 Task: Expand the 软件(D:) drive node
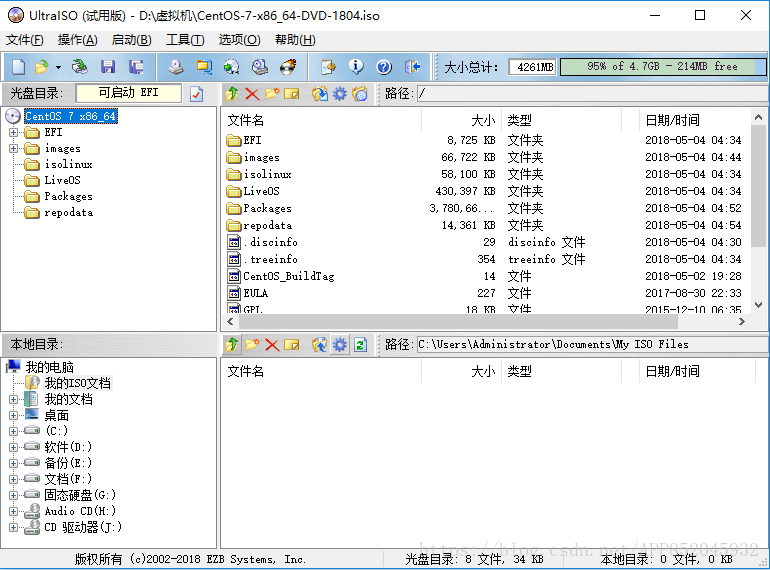coord(13,447)
